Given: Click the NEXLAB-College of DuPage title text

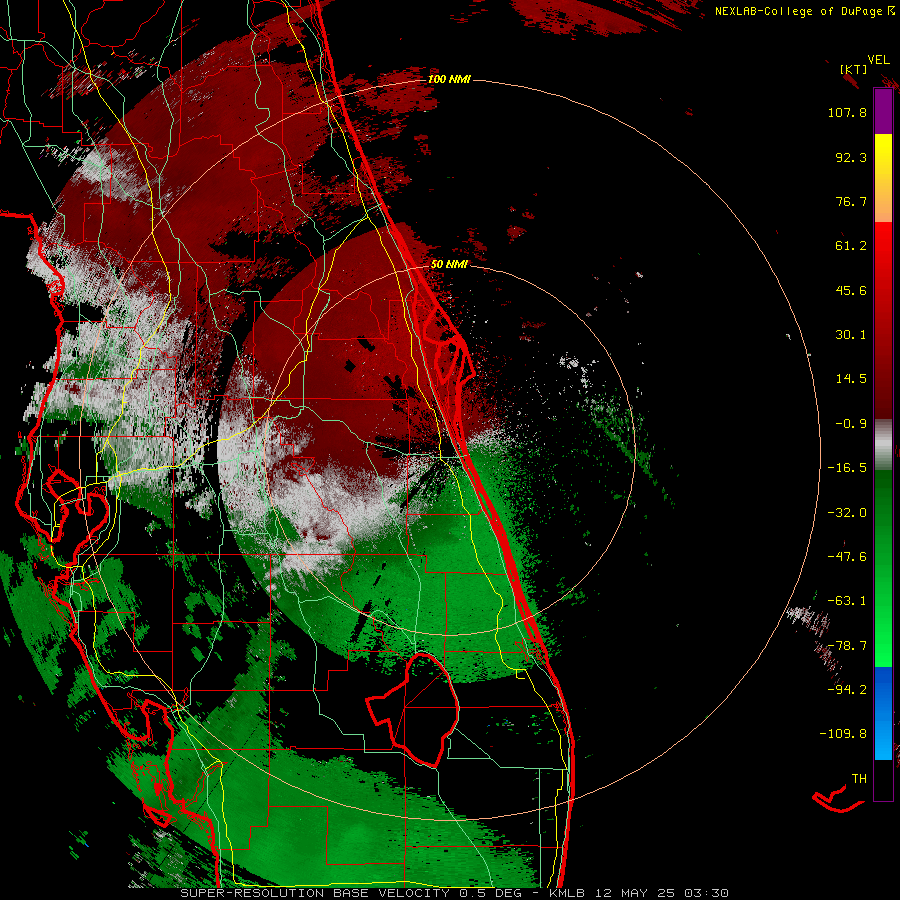Looking at the screenshot, I should click(805, 11).
